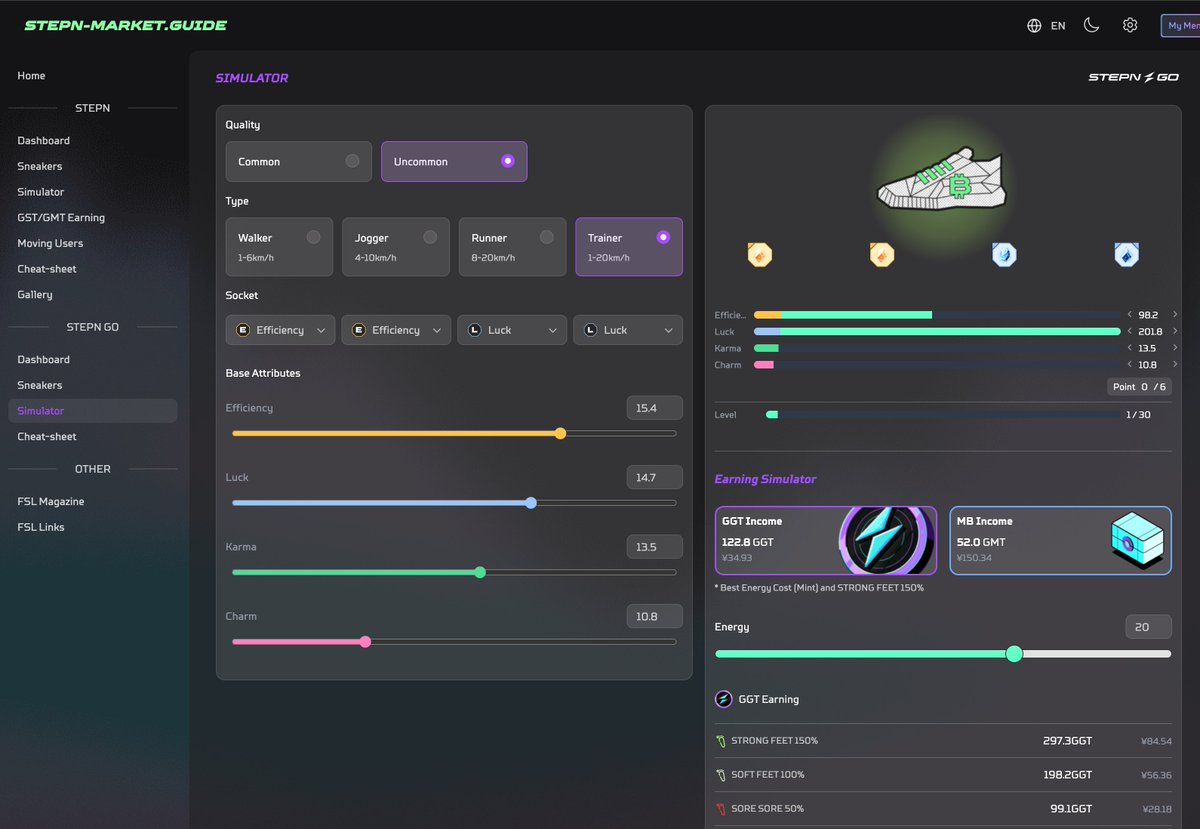Open the first Efficiency socket dropdown

[280, 330]
